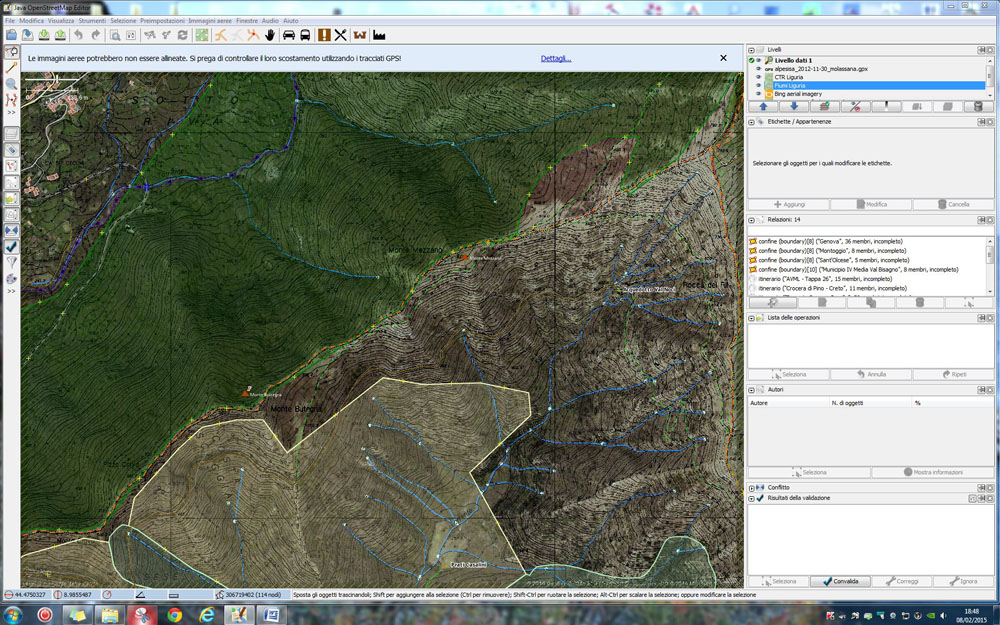This screenshot has height=625, width=1000.
Task: Collapse the Livelli panel
Action: [752, 49]
